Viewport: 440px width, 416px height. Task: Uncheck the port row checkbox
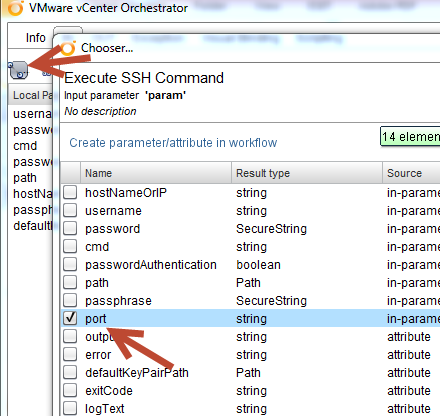pyautogui.click(x=70, y=319)
